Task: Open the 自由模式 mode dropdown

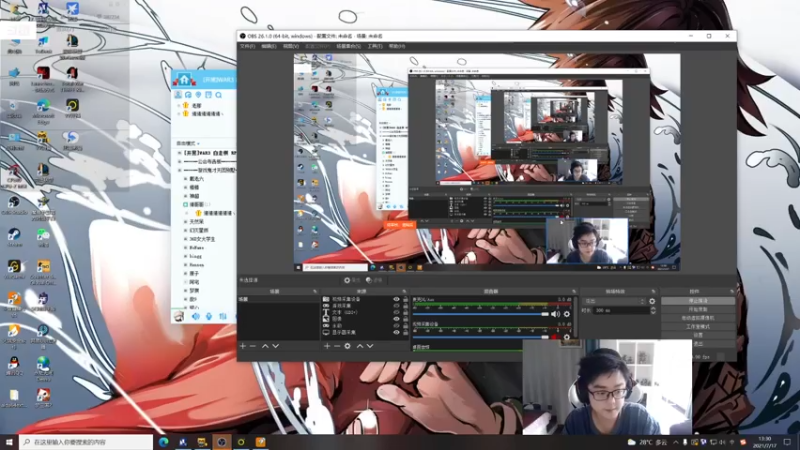Action: pos(188,143)
